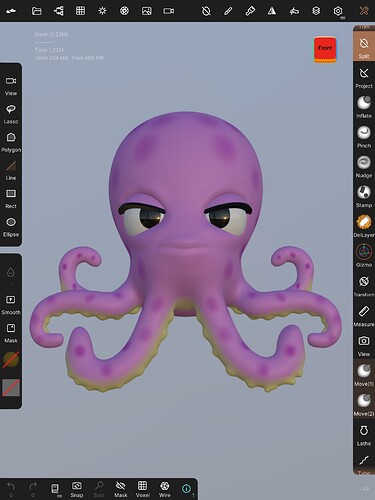
Task: Select the Measure tool
Action: point(364,316)
